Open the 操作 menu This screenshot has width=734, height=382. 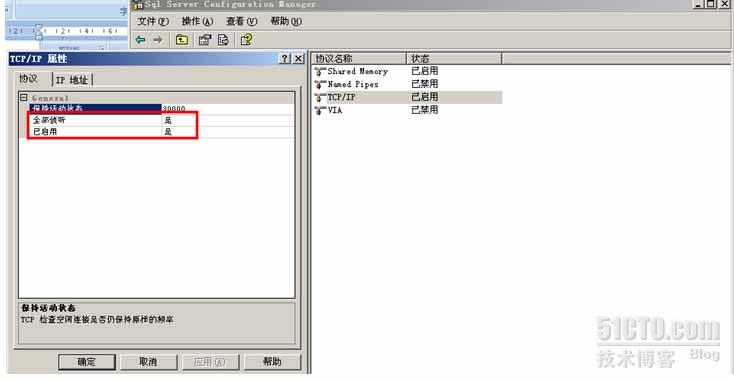pyautogui.click(x=197, y=22)
